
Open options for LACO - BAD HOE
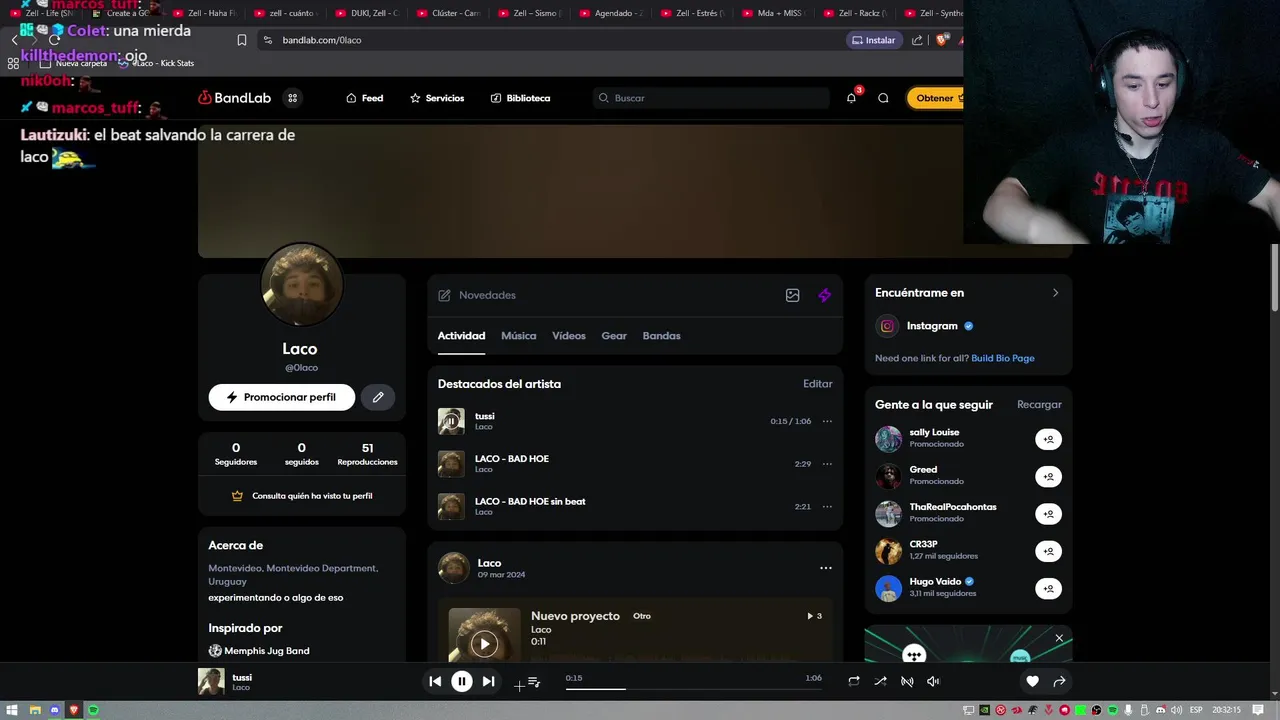[x=827, y=464]
